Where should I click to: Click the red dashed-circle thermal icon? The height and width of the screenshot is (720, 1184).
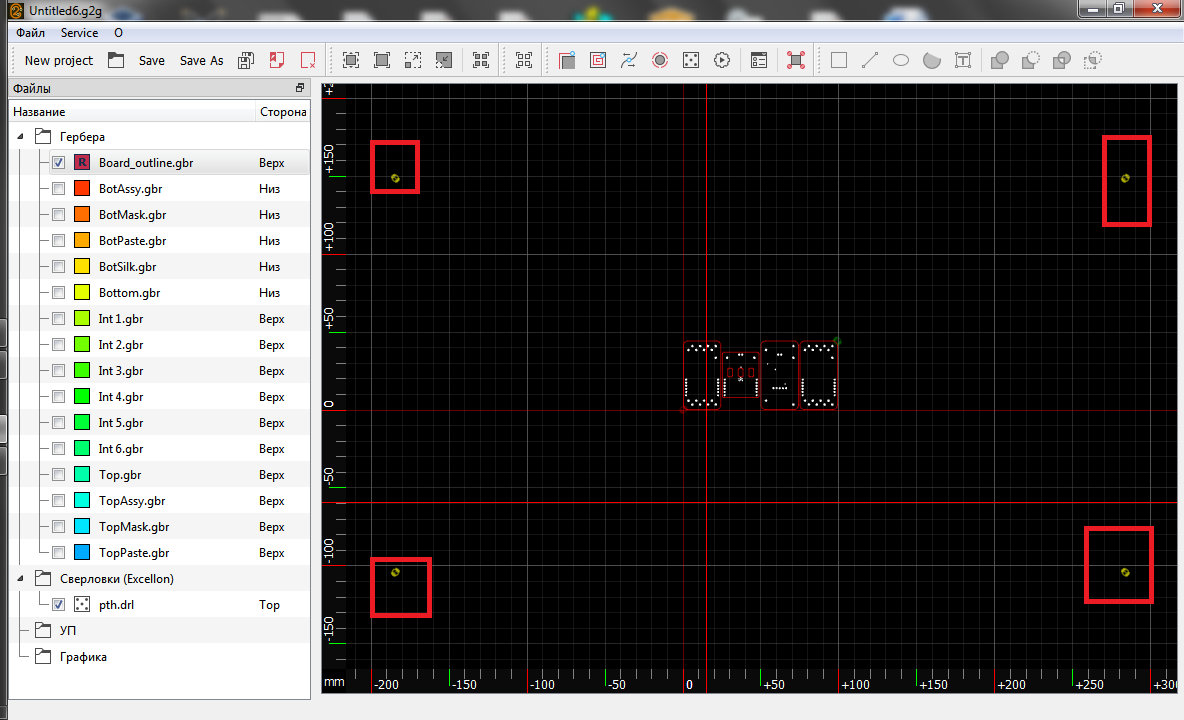(660, 60)
